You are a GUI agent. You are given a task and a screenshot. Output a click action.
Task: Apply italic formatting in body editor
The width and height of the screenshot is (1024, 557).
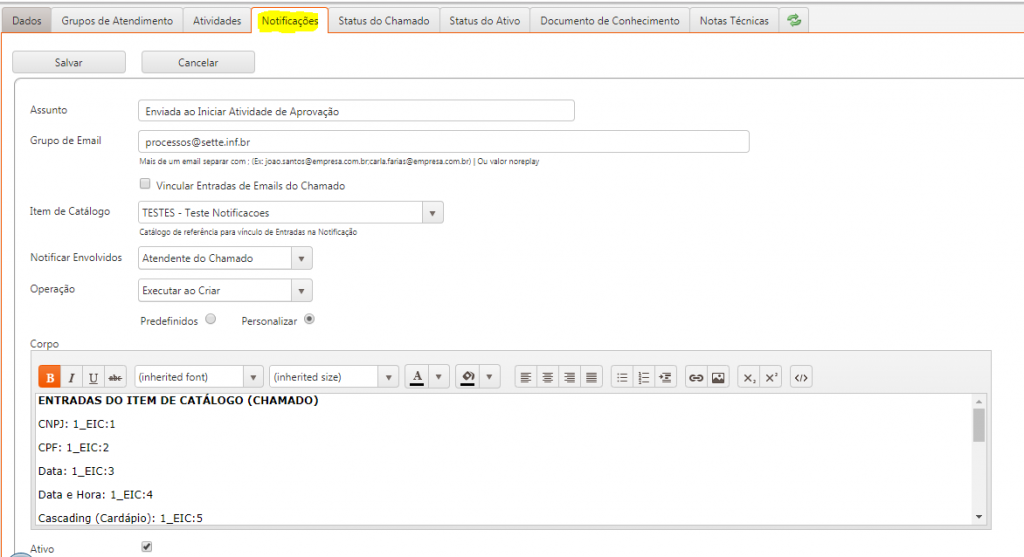(x=71, y=377)
